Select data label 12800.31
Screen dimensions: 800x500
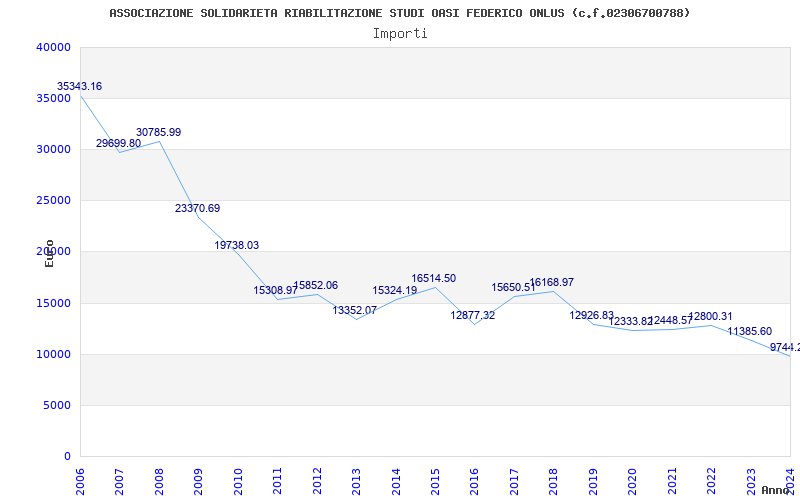pyautogui.click(x=710, y=316)
